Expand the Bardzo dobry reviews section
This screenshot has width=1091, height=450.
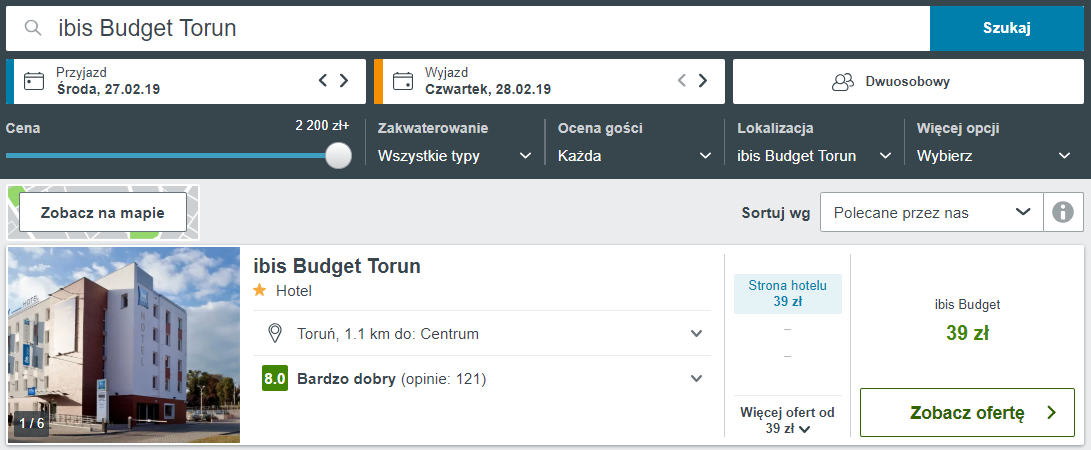click(697, 379)
